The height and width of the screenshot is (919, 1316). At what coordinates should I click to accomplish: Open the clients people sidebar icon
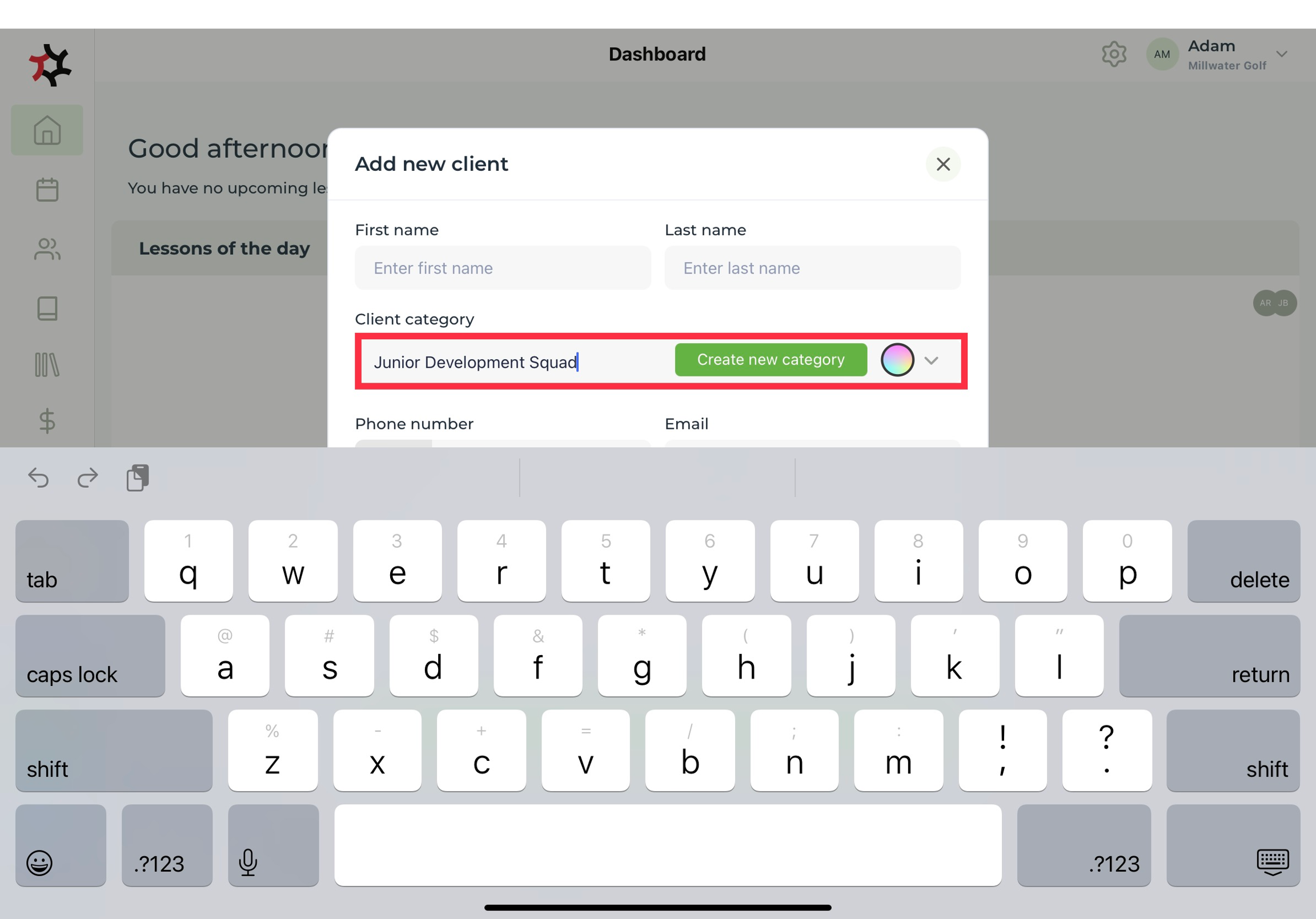(47, 249)
